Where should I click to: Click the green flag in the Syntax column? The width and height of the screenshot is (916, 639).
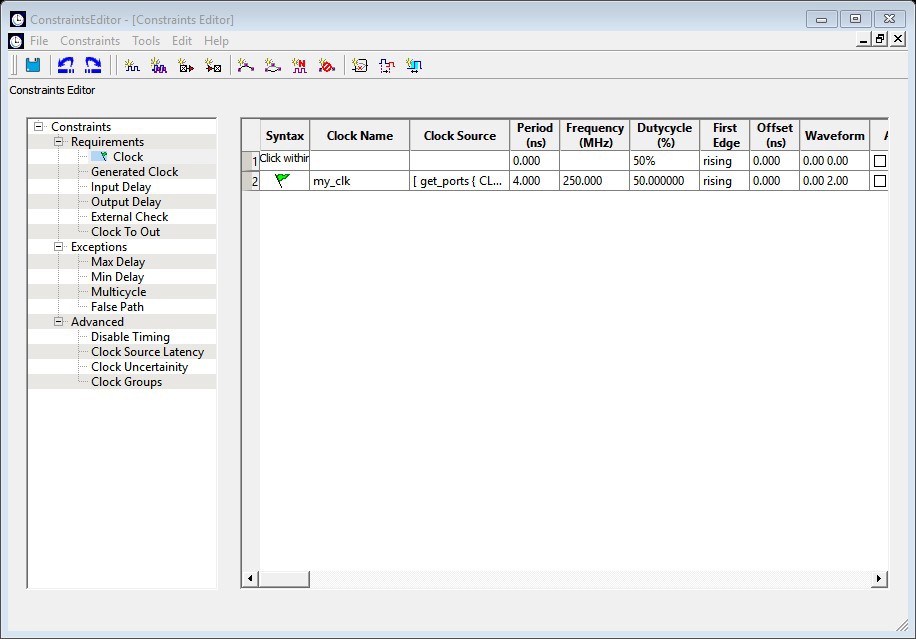click(283, 180)
